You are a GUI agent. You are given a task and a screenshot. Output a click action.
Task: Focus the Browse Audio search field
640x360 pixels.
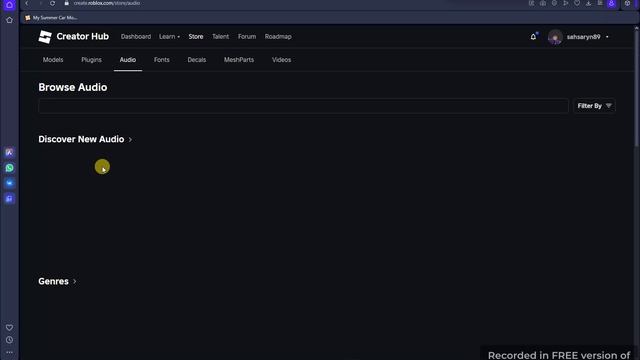coord(303,106)
